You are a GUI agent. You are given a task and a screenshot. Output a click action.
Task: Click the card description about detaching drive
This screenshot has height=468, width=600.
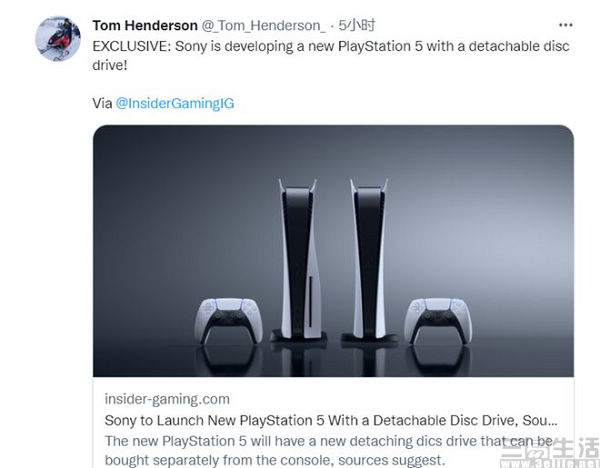coord(329,450)
